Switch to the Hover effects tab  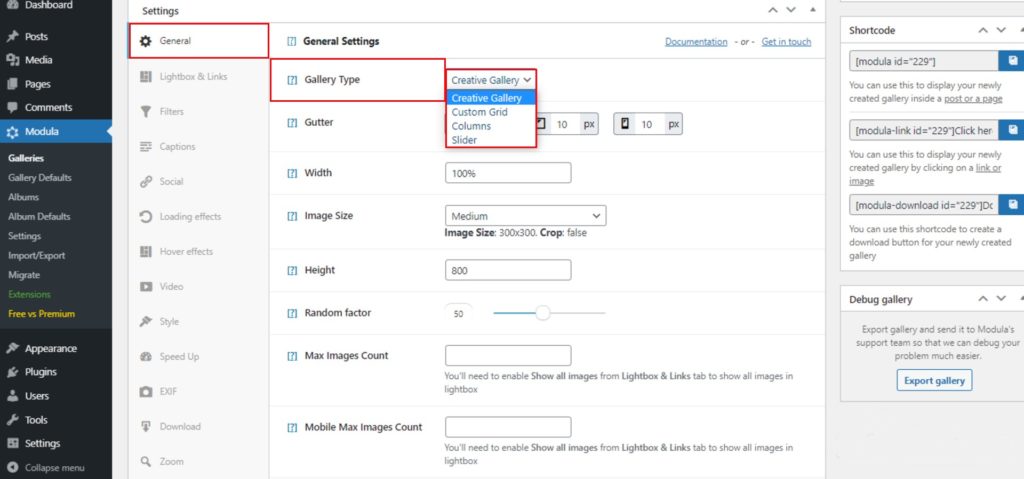coord(186,252)
